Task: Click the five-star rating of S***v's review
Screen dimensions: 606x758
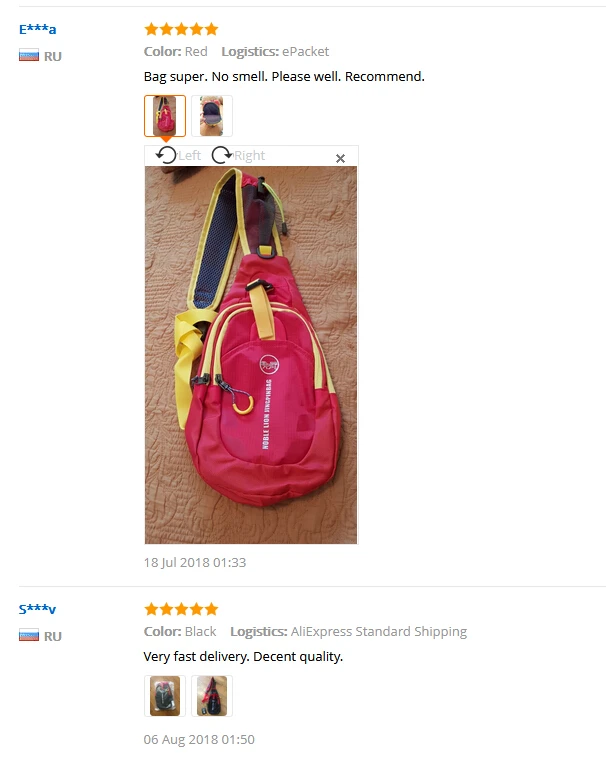Action: pyautogui.click(x=181, y=609)
